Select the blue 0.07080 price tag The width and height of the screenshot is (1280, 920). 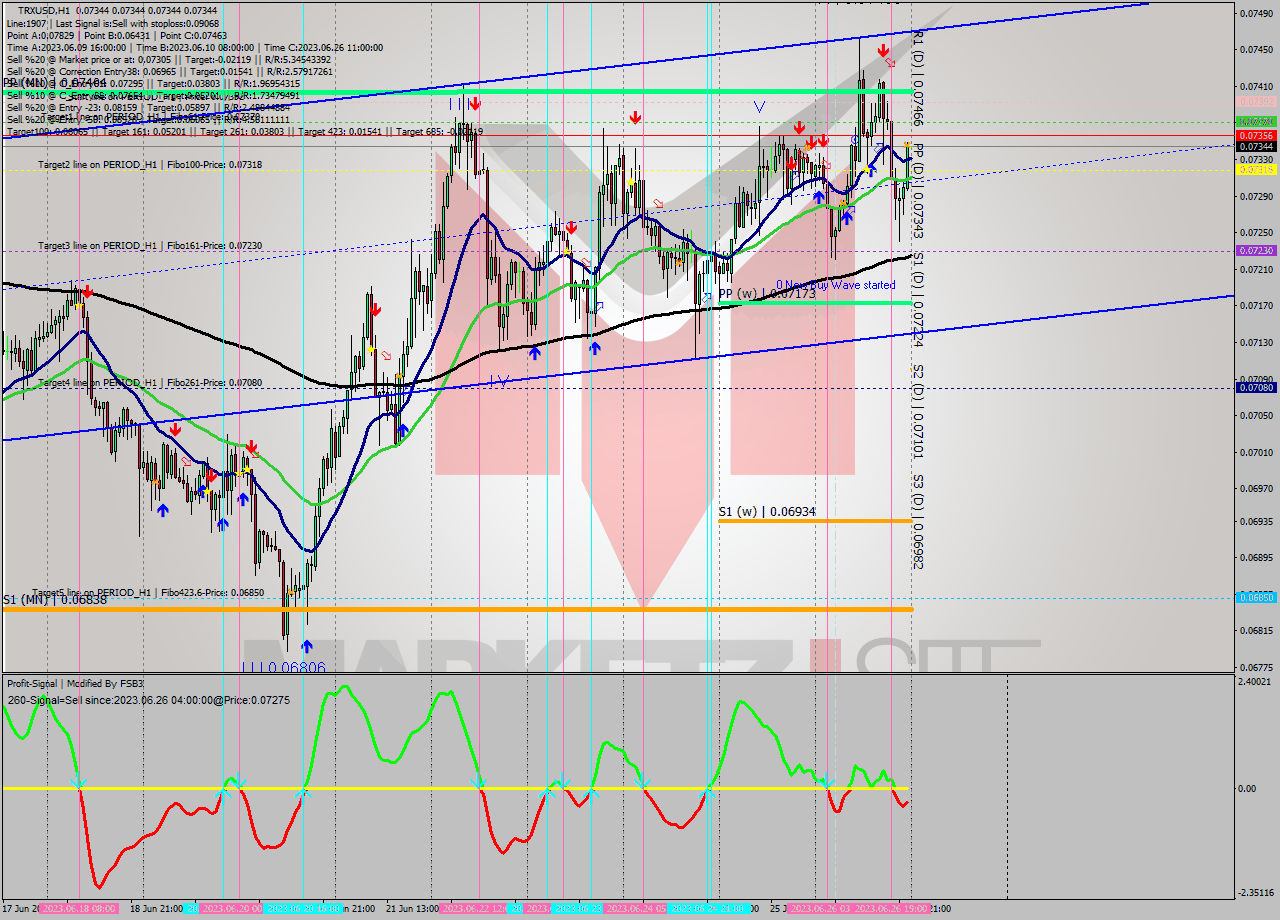[1256, 387]
